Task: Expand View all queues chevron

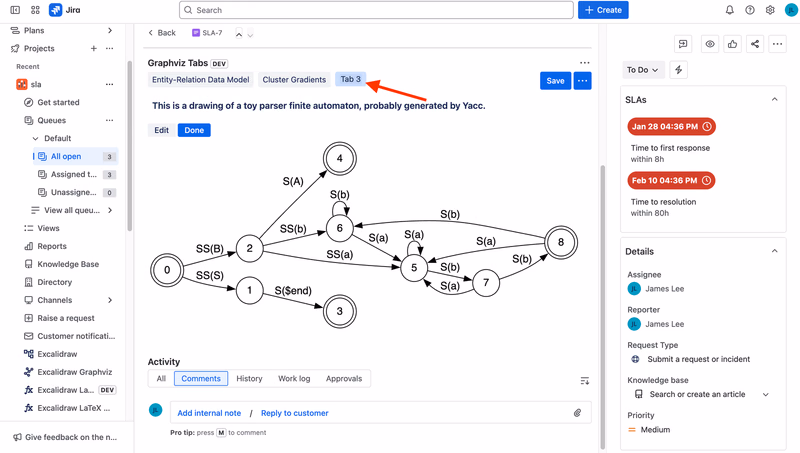Action: [110, 210]
